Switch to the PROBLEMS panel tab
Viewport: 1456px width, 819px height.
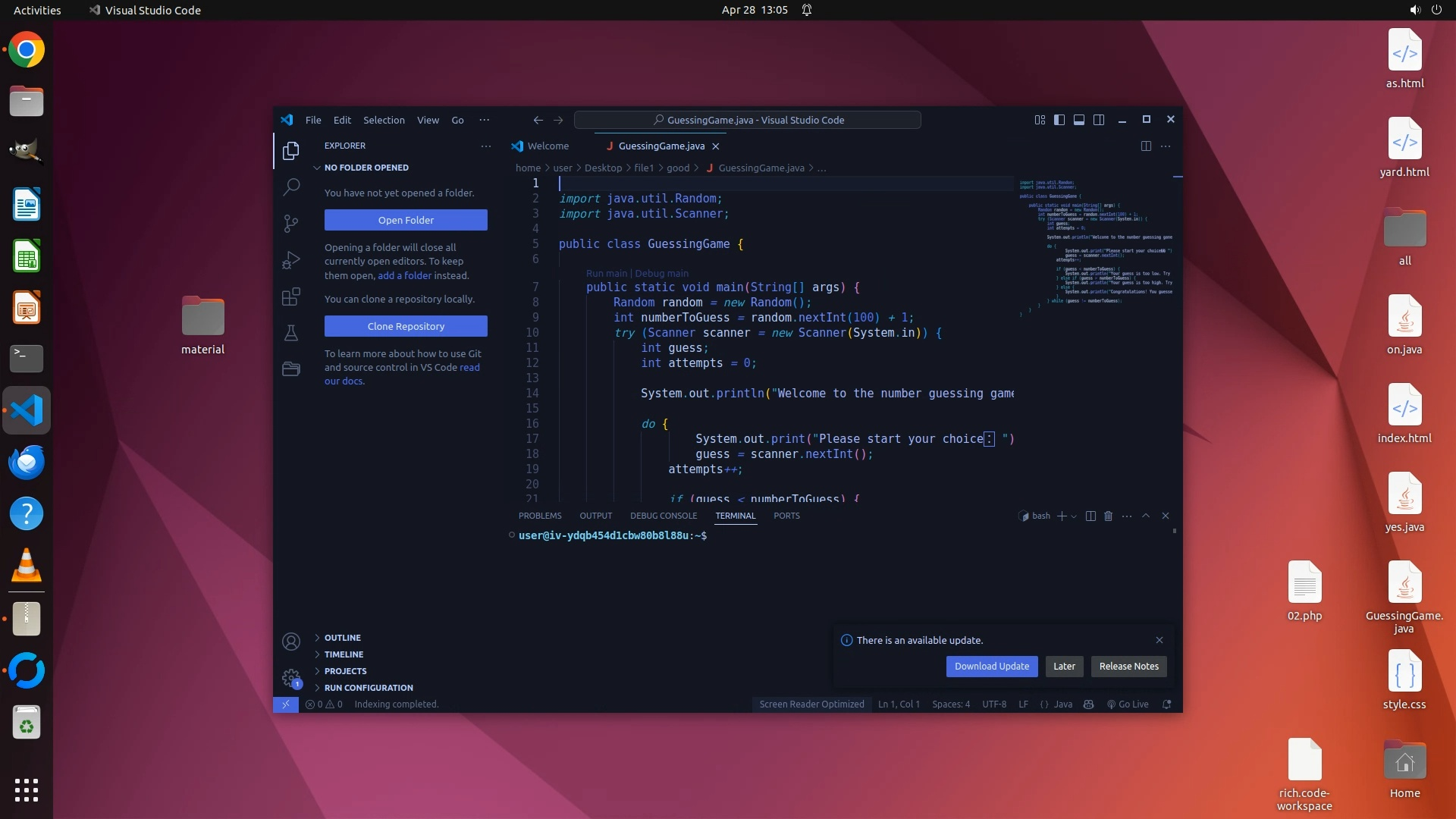click(x=540, y=516)
